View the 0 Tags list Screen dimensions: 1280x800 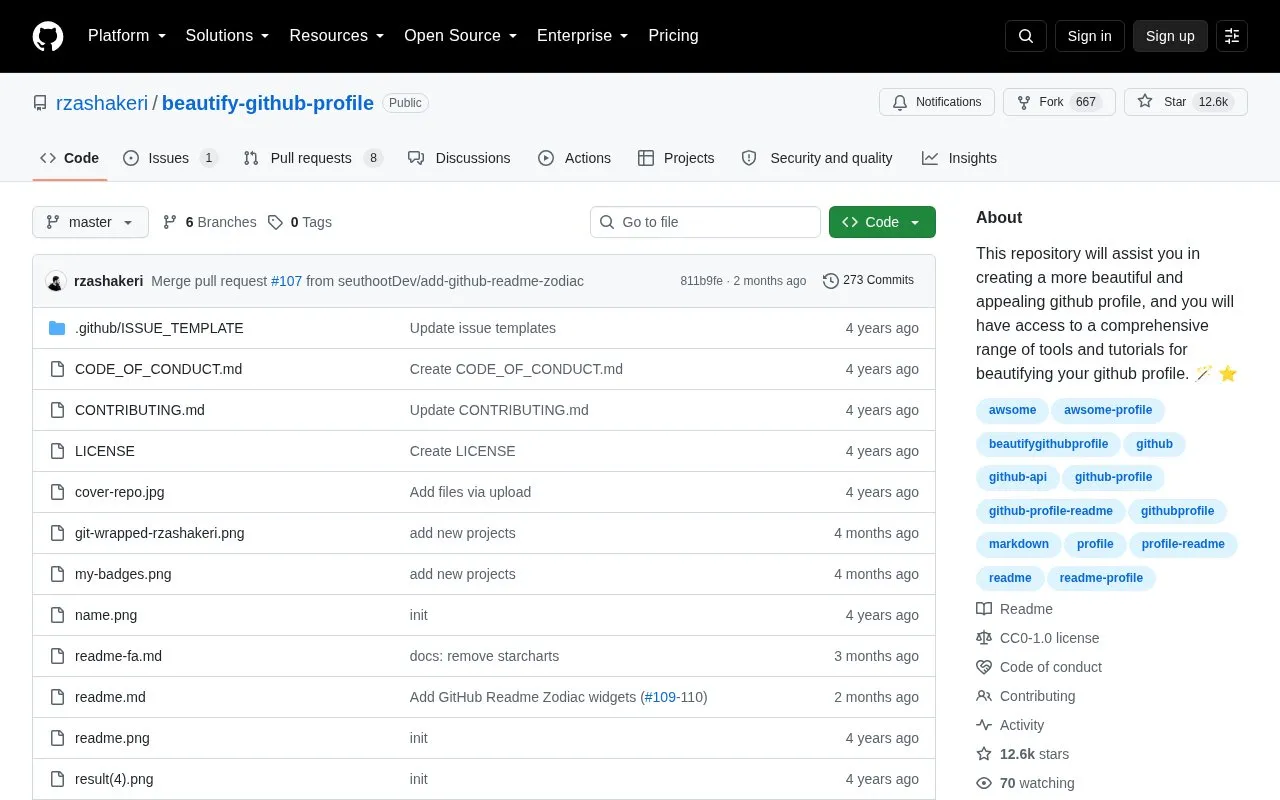tap(300, 222)
